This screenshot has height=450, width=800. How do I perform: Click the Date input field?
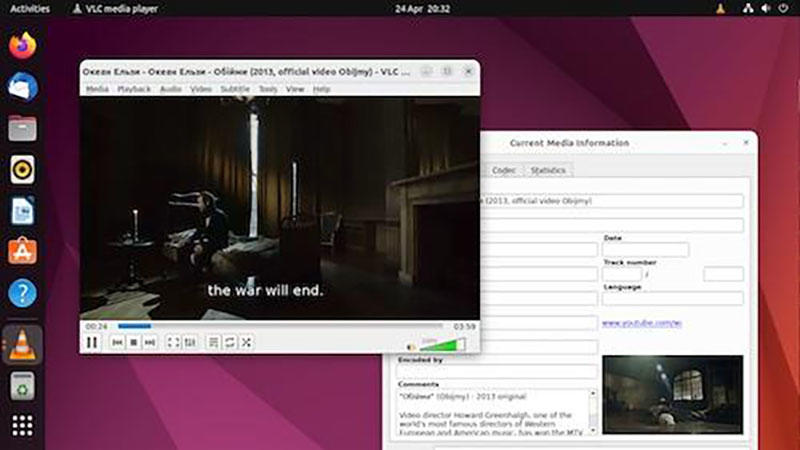coord(645,249)
